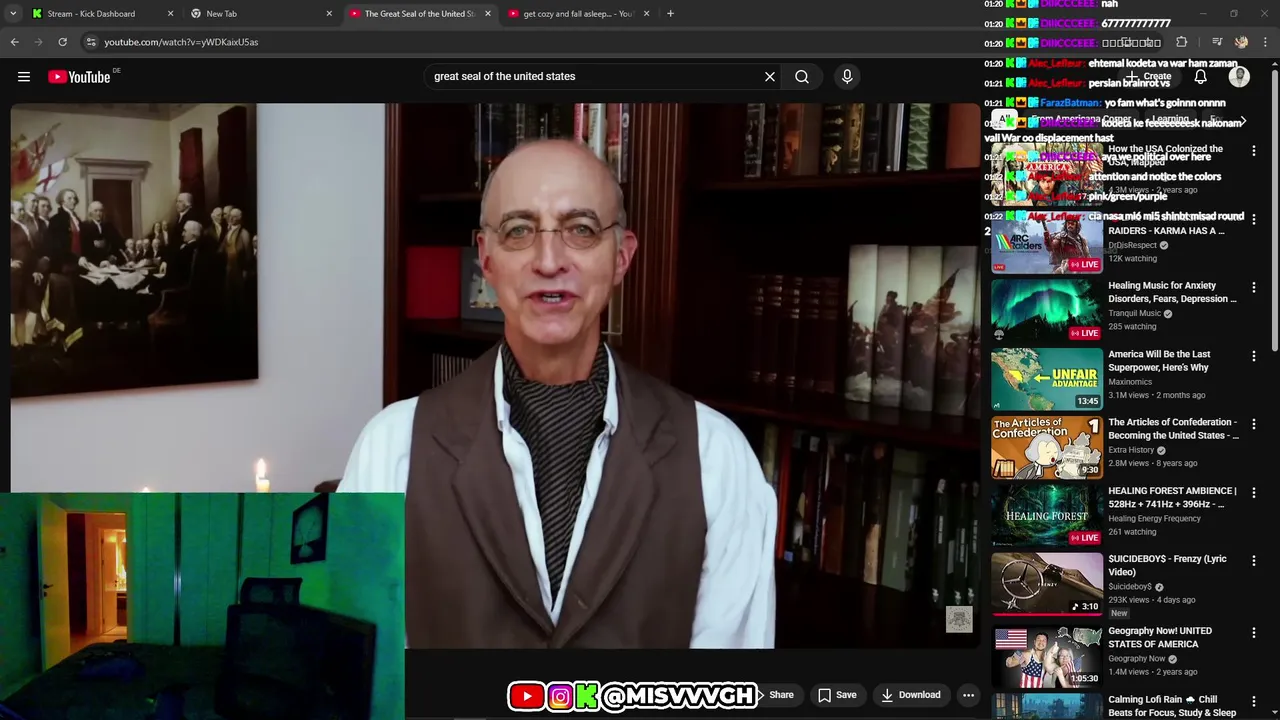
Task: Open the HEALING FOREST live thumbnail
Action: point(1047,515)
